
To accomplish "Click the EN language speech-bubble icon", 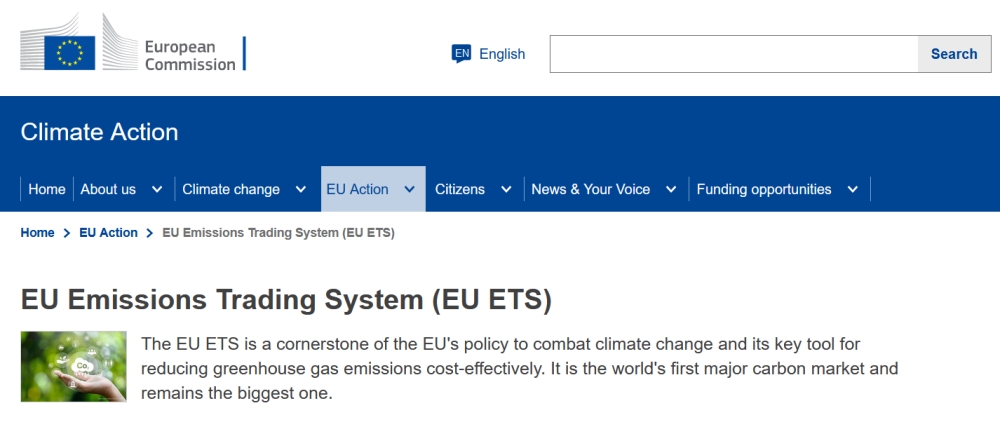I will click(x=461, y=54).
